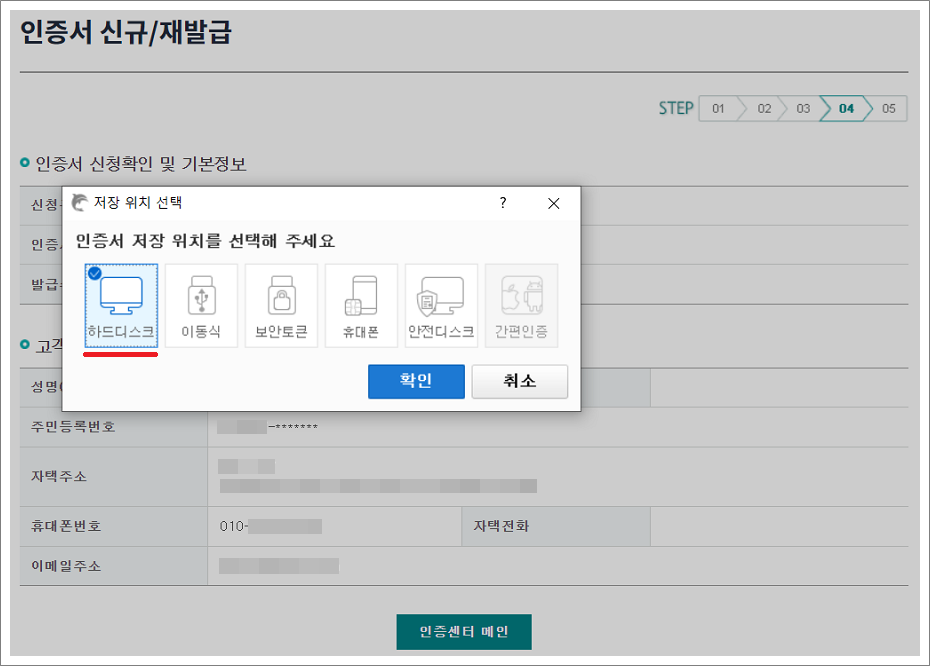The image size is (930, 666).
Task: Click the highlighted STEP 04 chevron
Action: point(845,108)
